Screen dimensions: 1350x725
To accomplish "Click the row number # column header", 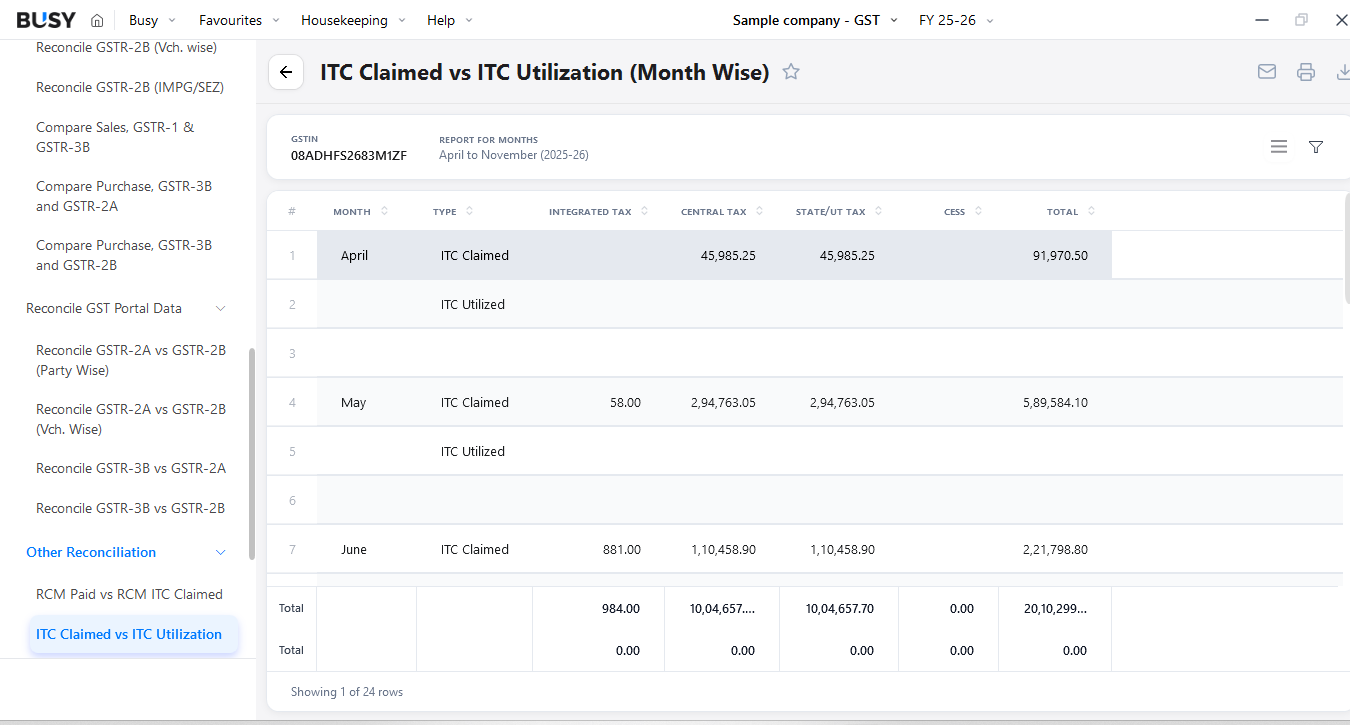I will pos(292,211).
